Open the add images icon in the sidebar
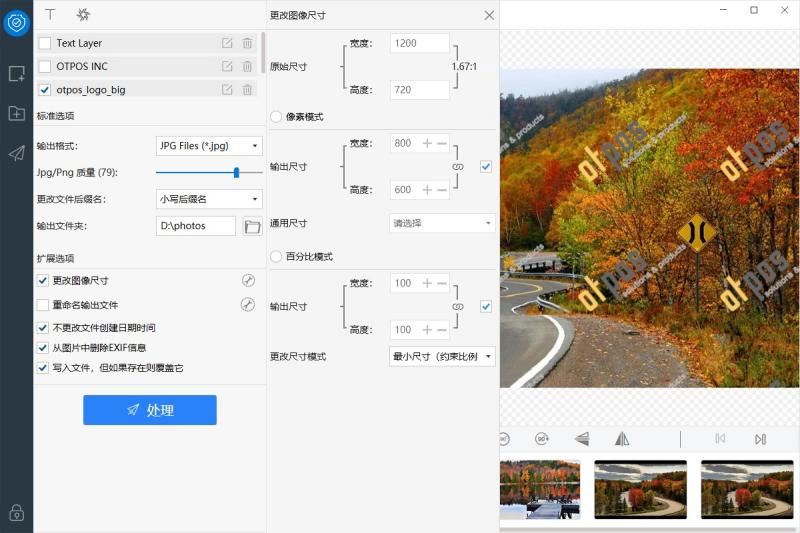The image size is (800, 533). tap(16, 73)
